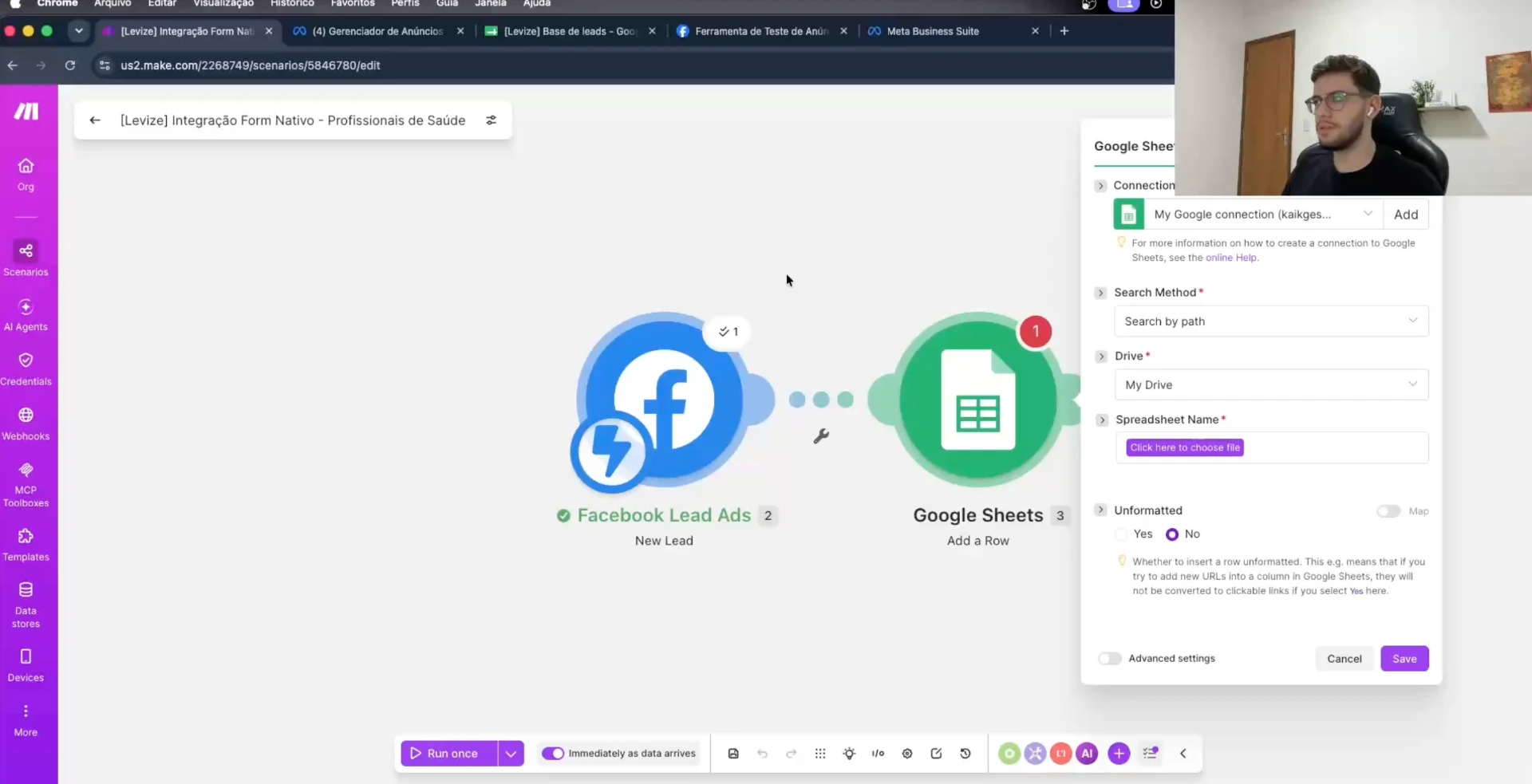The width and height of the screenshot is (1532, 784).
Task: Open the Drive dropdown showing My Drive
Action: (x=1271, y=385)
